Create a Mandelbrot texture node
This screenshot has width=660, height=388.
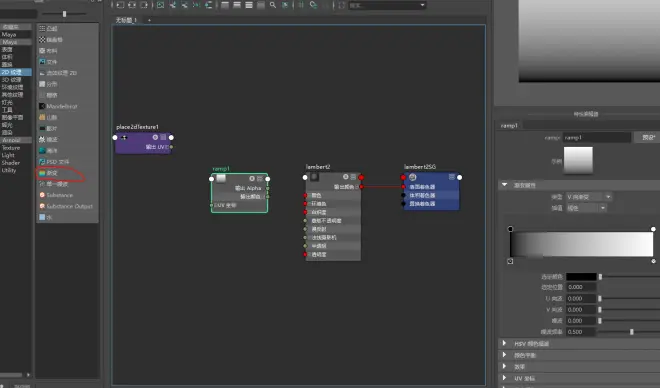coord(58,106)
